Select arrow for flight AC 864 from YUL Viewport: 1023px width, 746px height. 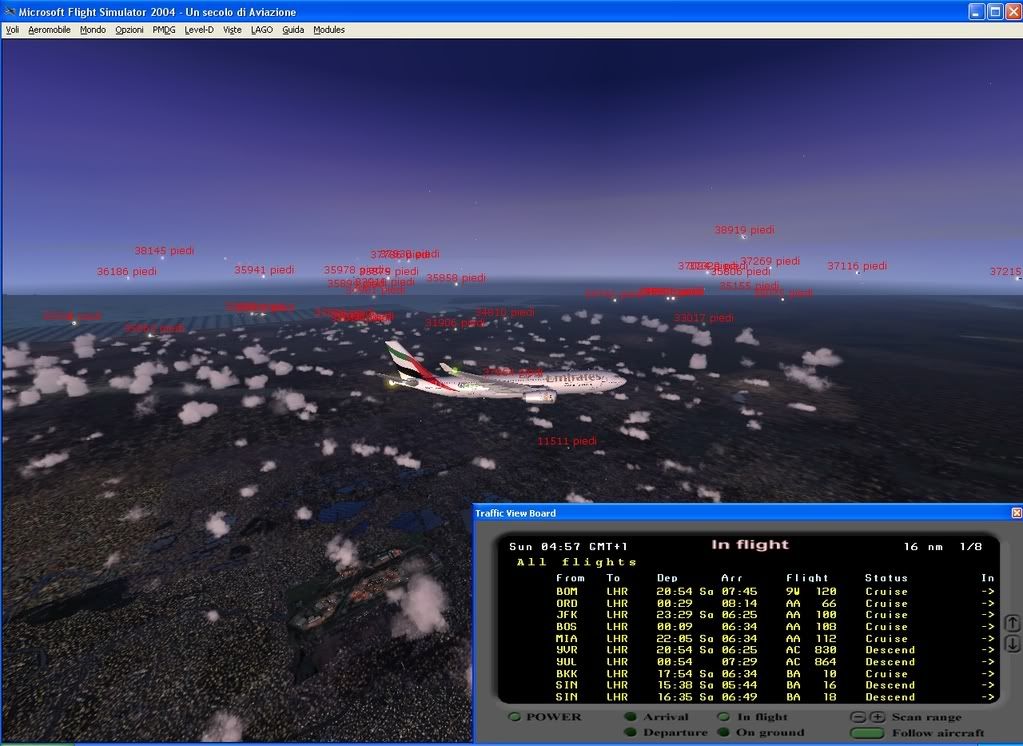pyautogui.click(x=988, y=662)
